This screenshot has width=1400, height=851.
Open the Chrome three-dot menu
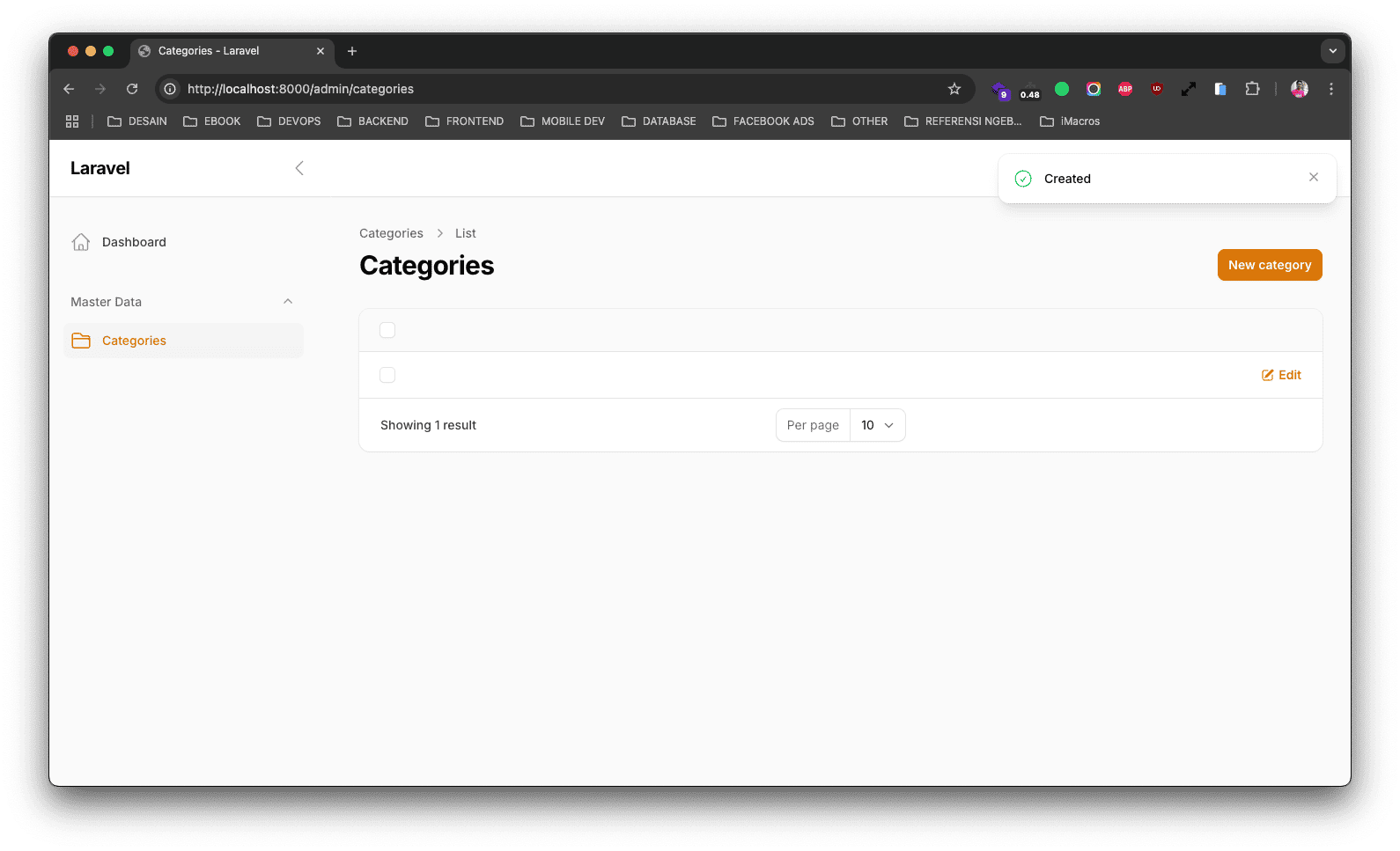[x=1330, y=89]
